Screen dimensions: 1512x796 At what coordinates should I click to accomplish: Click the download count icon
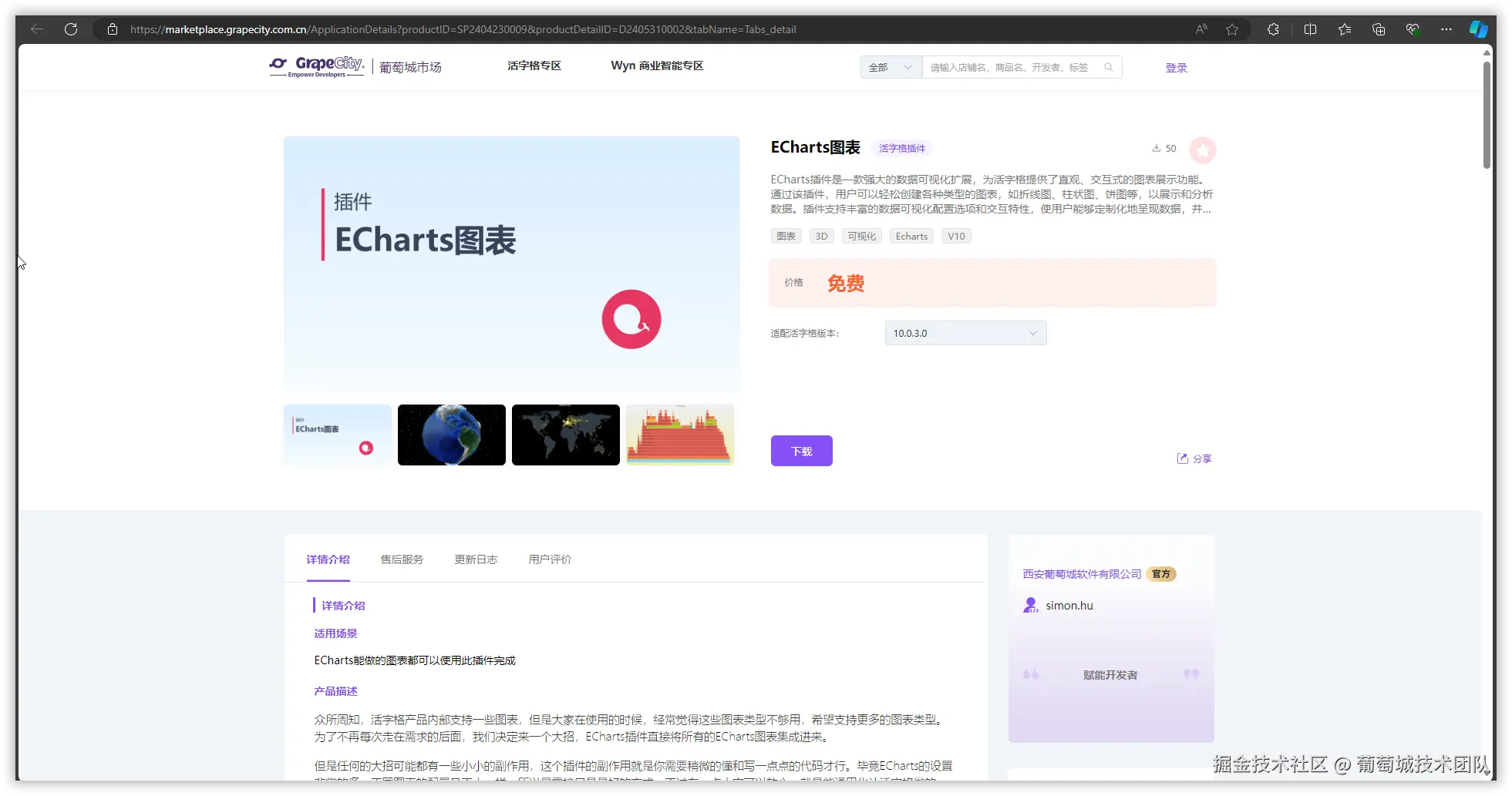tap(1157, 148)
